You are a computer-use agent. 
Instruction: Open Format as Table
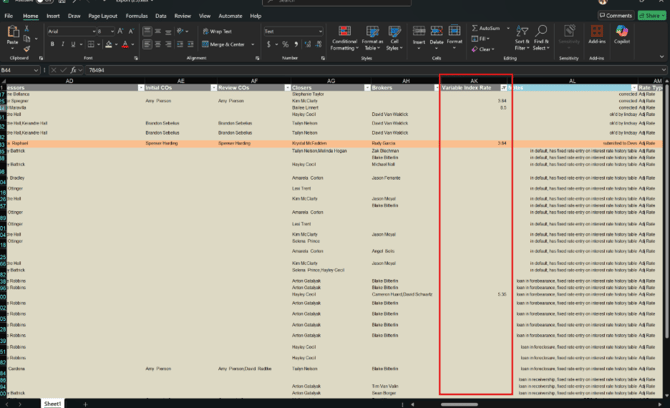tap(372, 38)
